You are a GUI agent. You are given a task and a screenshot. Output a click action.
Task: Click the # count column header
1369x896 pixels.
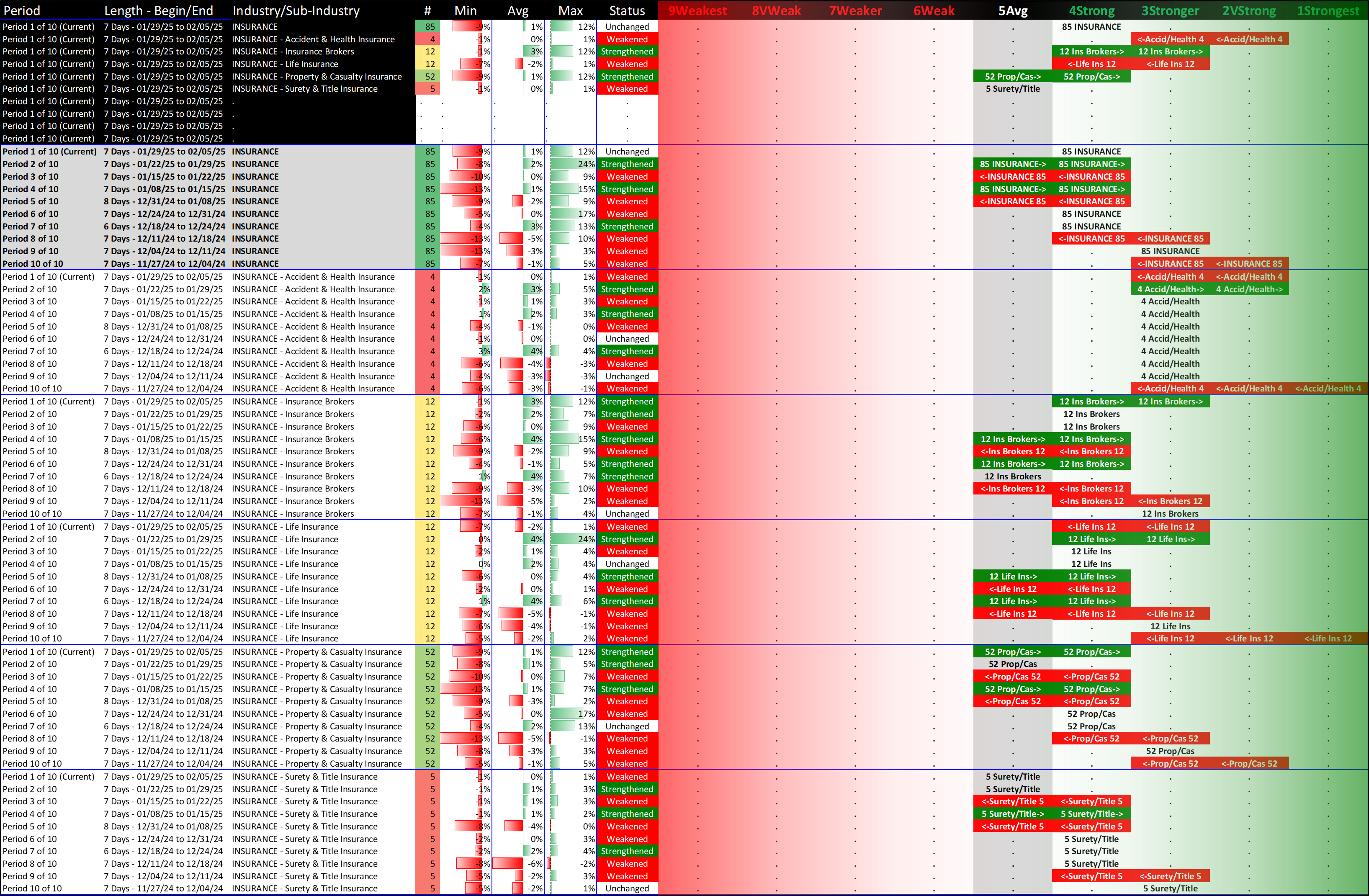pyautogui.click(x=427, y=10)
